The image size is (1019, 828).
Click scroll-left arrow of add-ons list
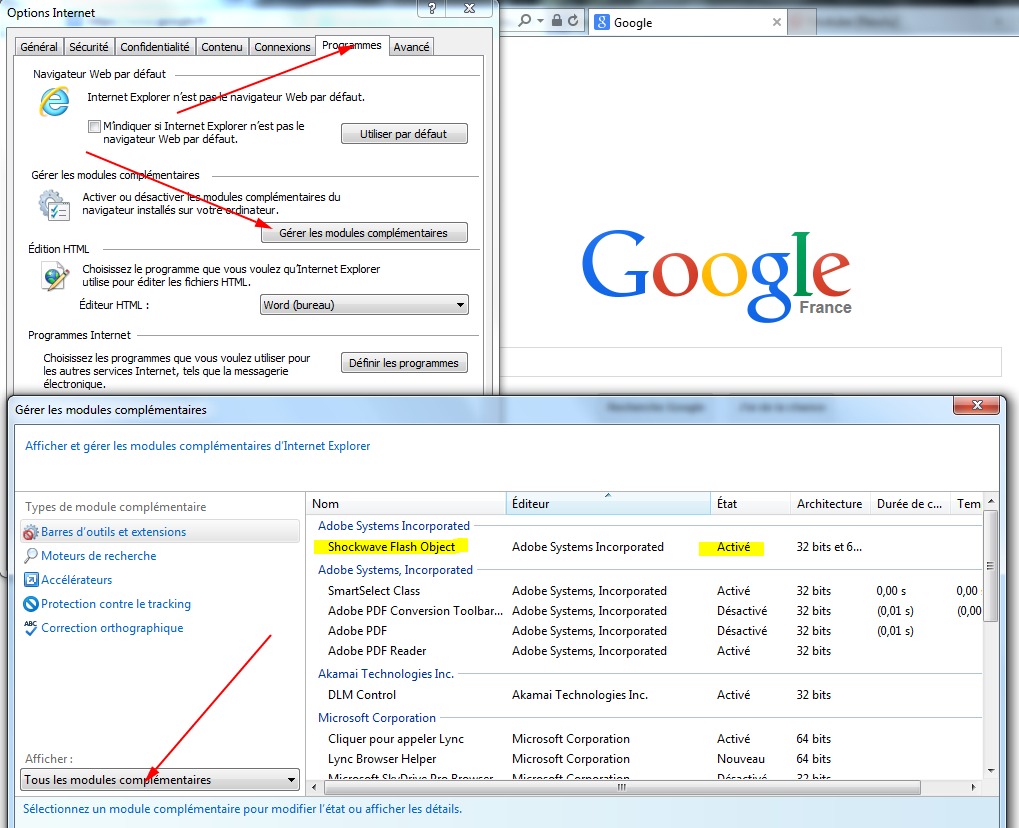314,787
